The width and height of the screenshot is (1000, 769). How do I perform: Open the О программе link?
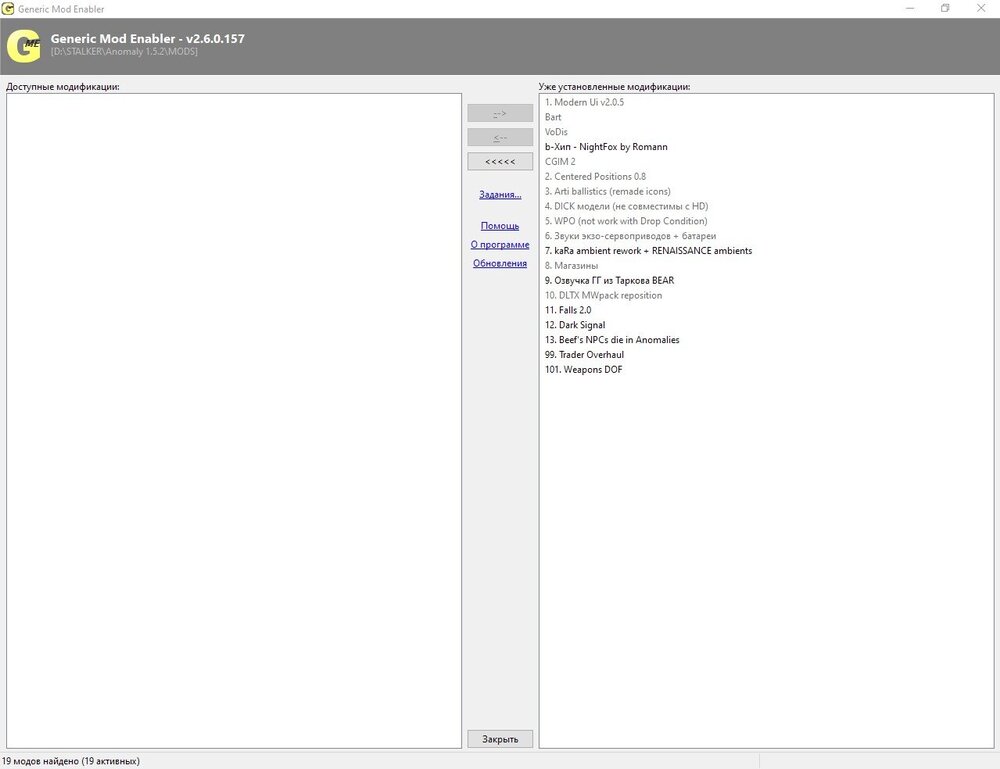coord(500,244)
